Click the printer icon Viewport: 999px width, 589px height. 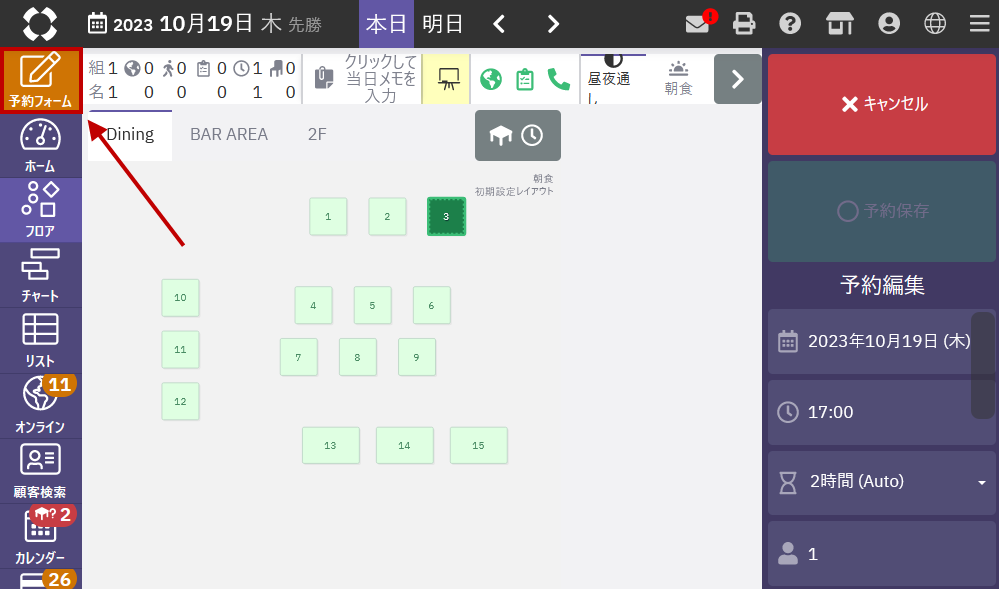744,24
